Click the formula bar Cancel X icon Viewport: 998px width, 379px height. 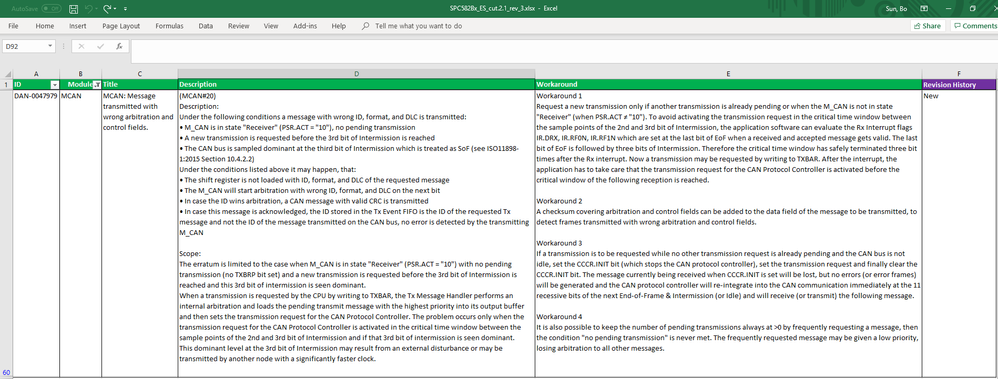pyautogui.click(x=81, y=46)
